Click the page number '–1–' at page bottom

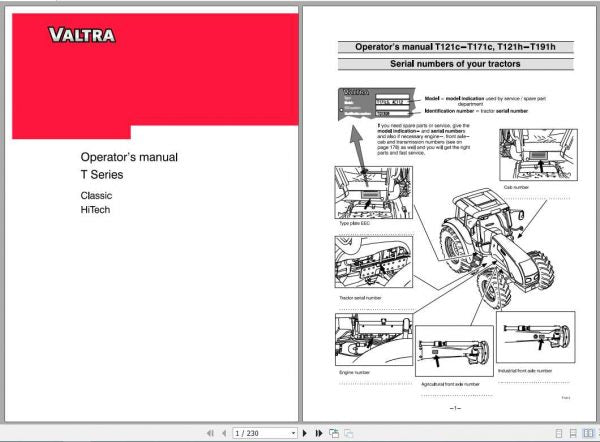coord(455,408)
